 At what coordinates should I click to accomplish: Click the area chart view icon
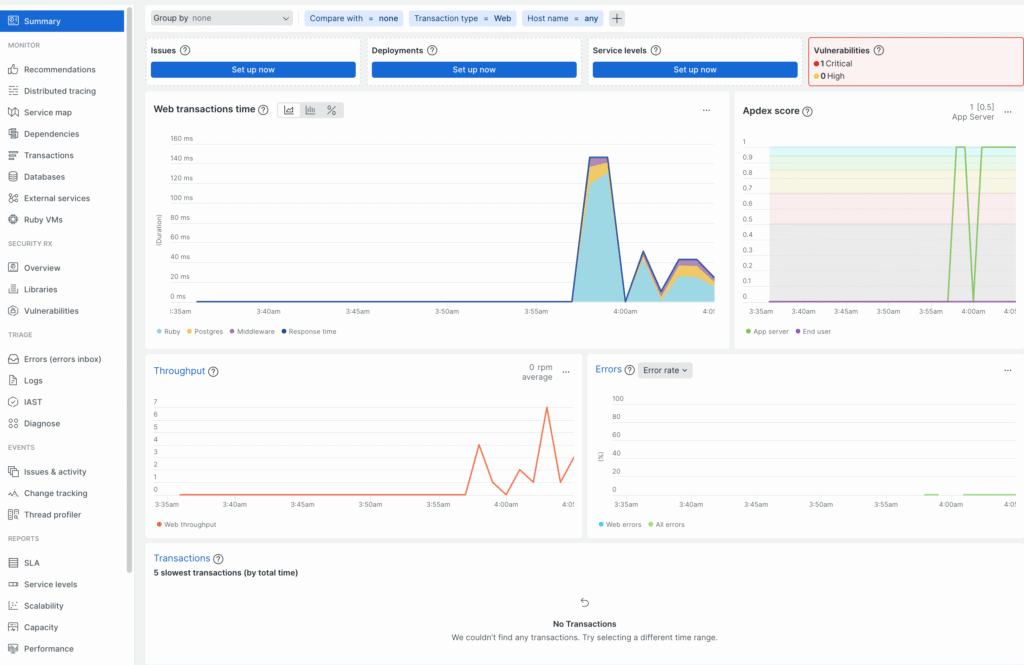pos(289,110)
